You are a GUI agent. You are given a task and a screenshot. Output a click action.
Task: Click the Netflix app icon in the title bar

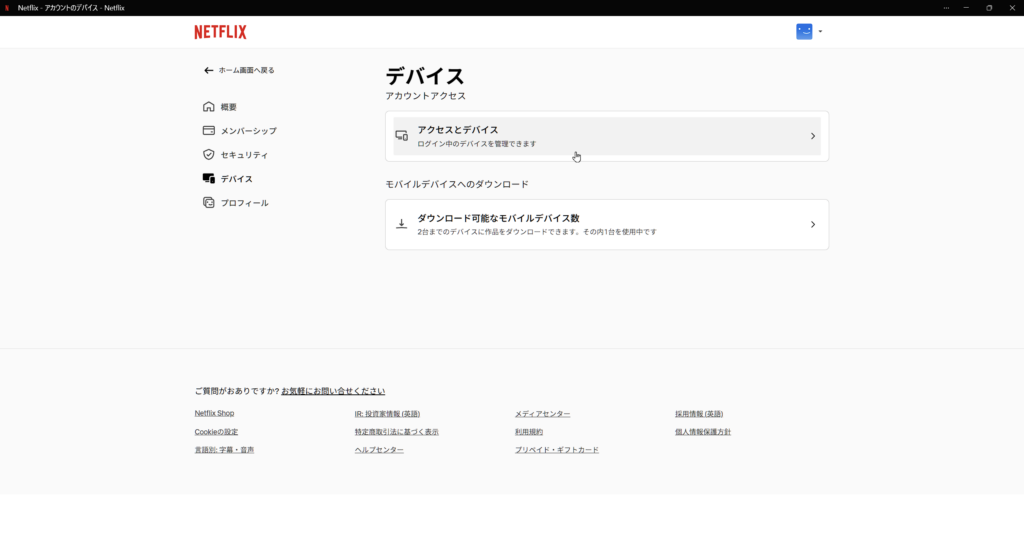[x=7, y=8]
